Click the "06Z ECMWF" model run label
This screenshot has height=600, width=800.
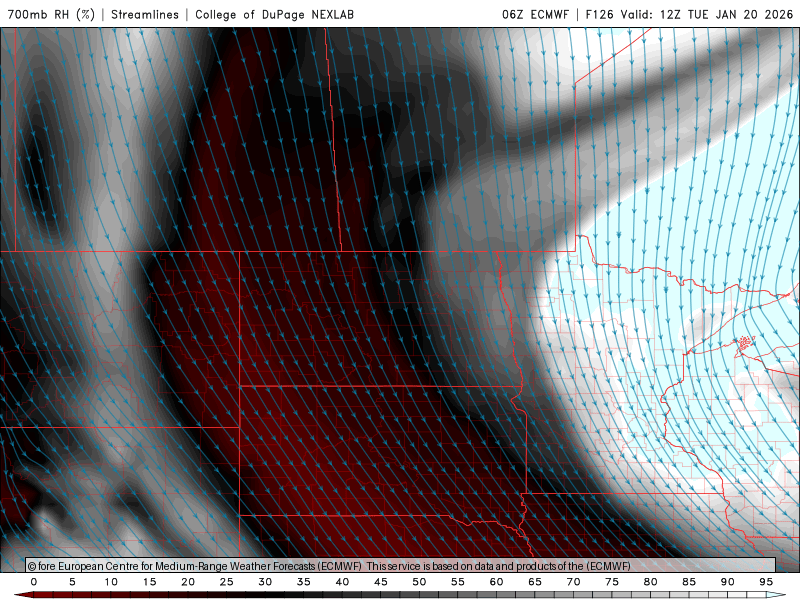tap(535, 14)
